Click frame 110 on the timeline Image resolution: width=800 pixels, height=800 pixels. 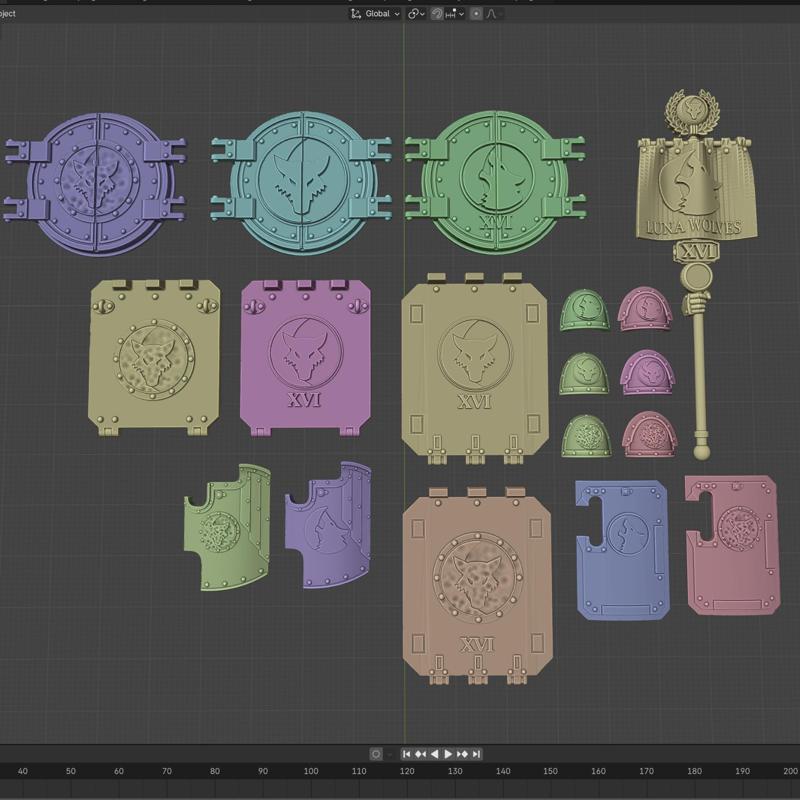(x=359, y=771)
